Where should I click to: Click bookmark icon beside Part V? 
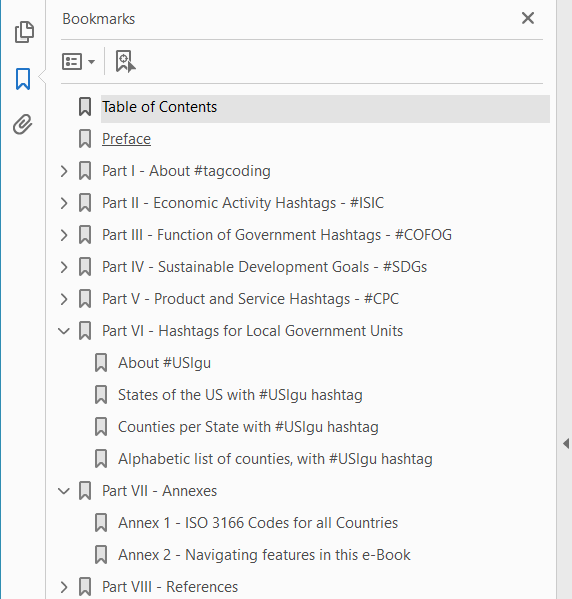coord(85,299)
